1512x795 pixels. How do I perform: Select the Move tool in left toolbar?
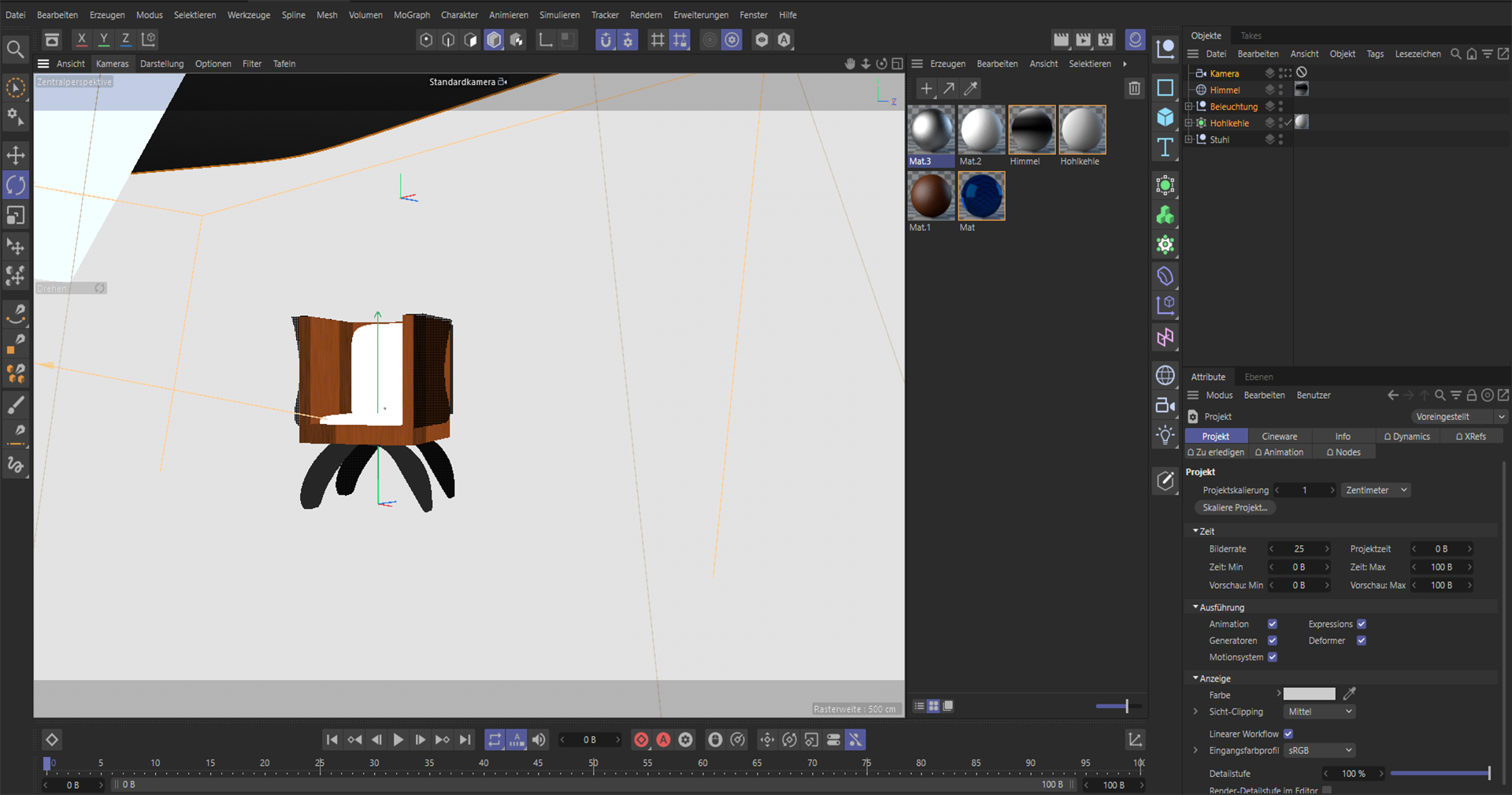[16, 155]
